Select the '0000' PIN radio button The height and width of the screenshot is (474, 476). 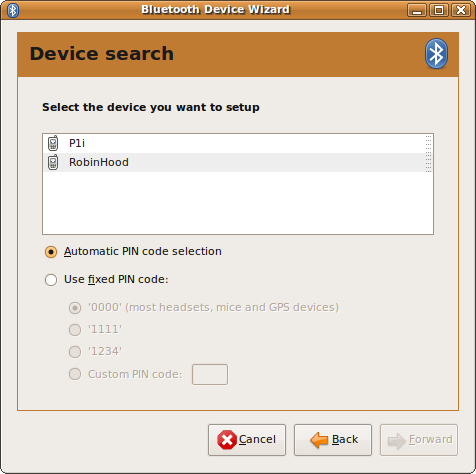75,308
